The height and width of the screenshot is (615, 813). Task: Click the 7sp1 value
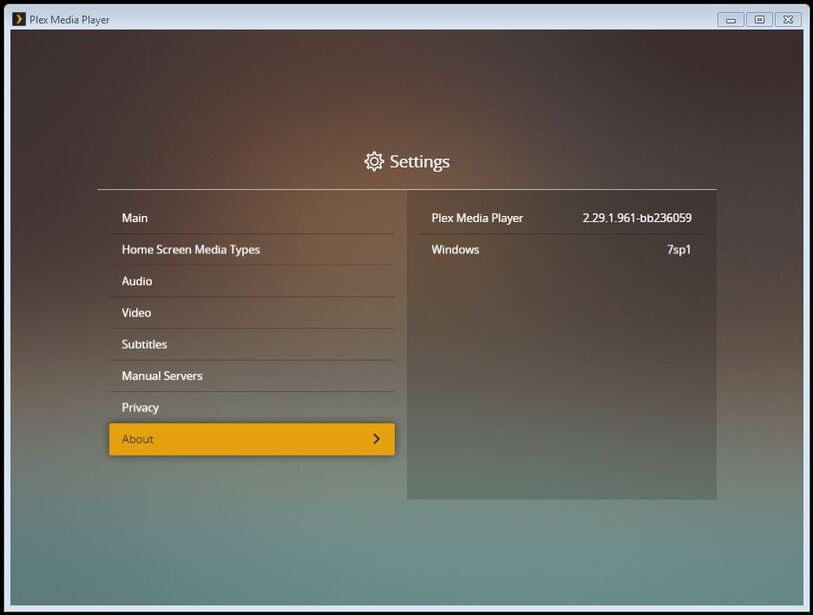679,250
